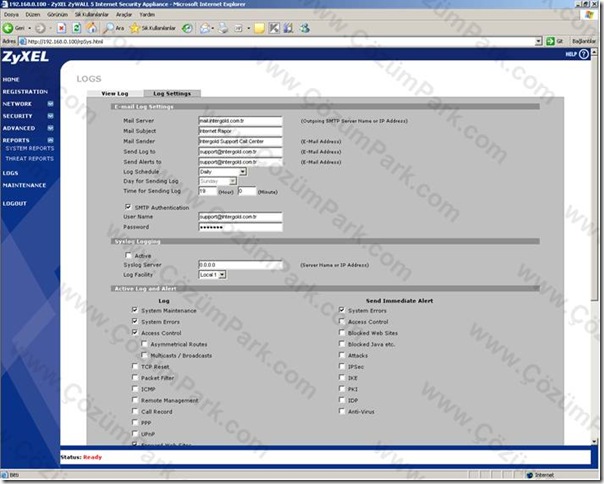Click the Refresh page icon
Viewport: 604px width, 484px height.
pos(77,28)
